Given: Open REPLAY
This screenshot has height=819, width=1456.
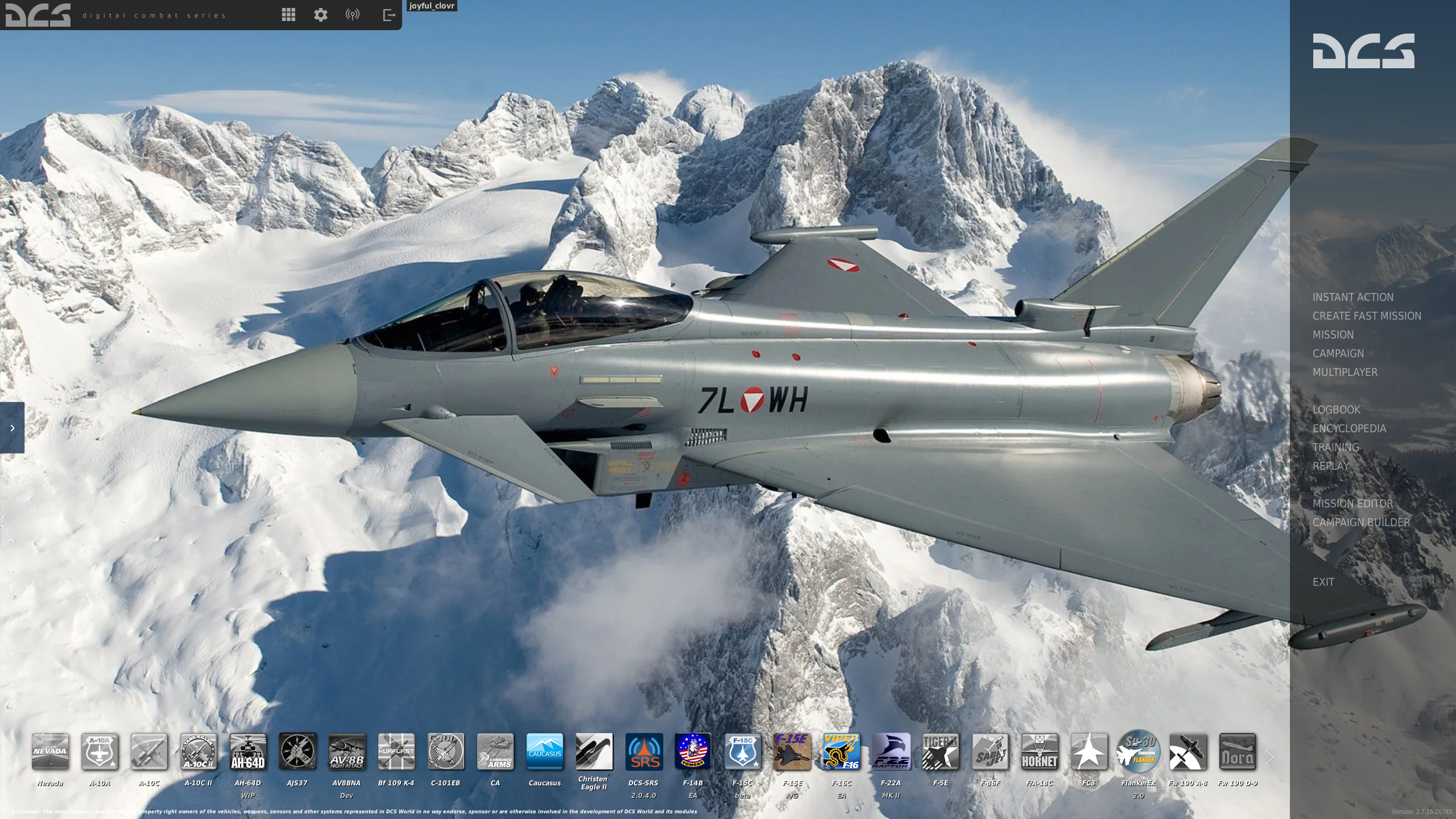Looking at the screenshot, I should click(x=1331, y=466).
